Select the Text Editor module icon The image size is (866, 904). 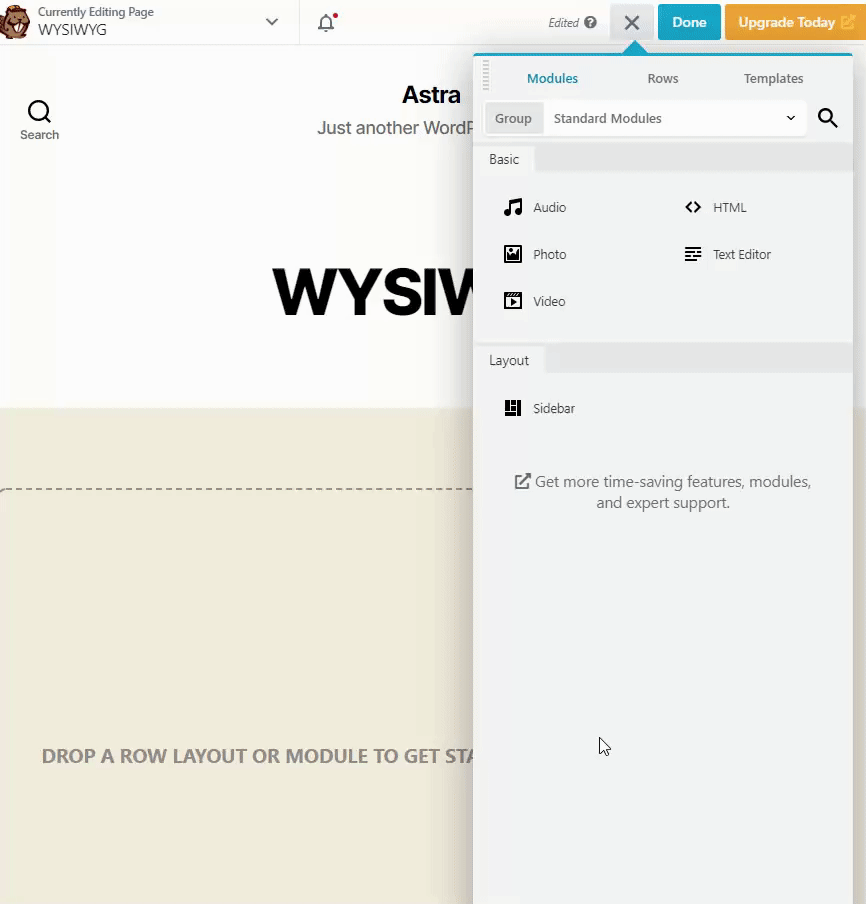[693, 254]
